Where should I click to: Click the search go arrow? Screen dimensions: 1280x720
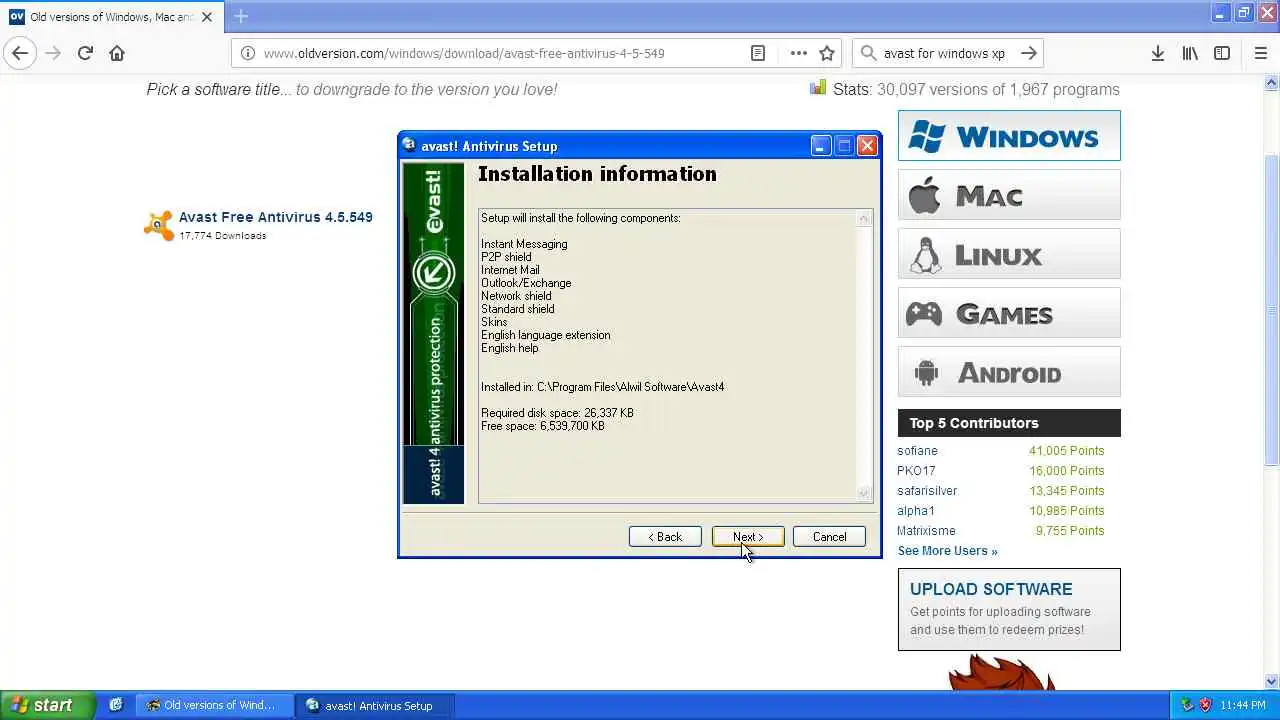(x=1028, y=53)
